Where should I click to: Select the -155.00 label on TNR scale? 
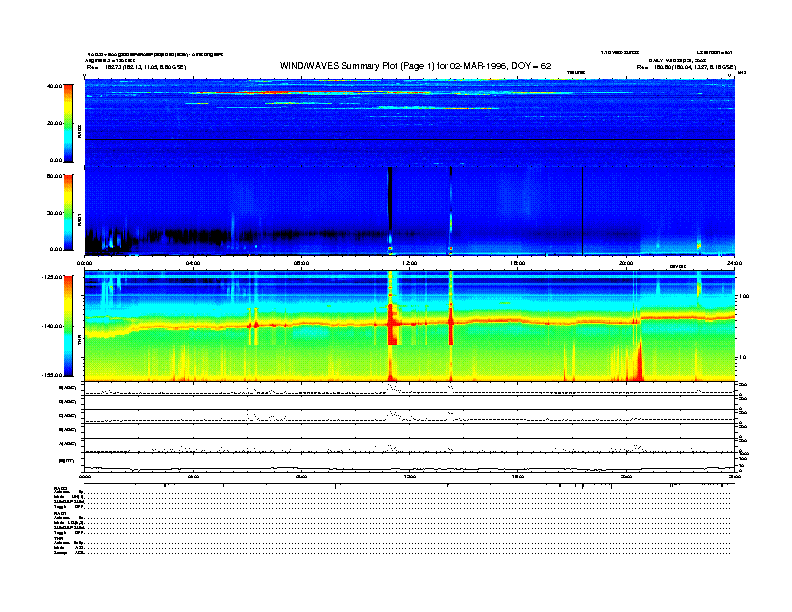pyautogui.click(x=52, y=375)
